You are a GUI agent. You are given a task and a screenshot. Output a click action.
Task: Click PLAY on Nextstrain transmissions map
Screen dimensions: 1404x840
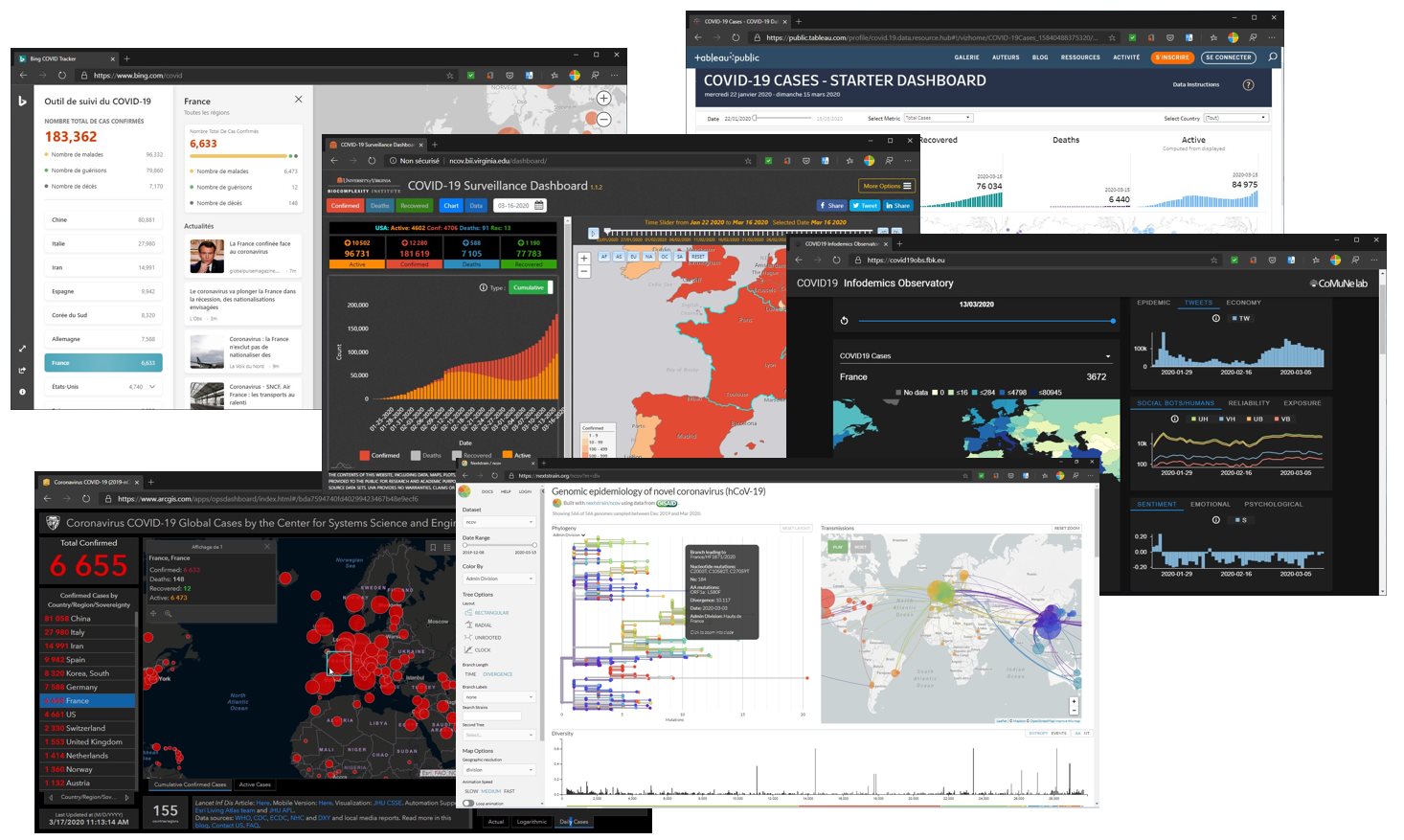coord(838,547)
